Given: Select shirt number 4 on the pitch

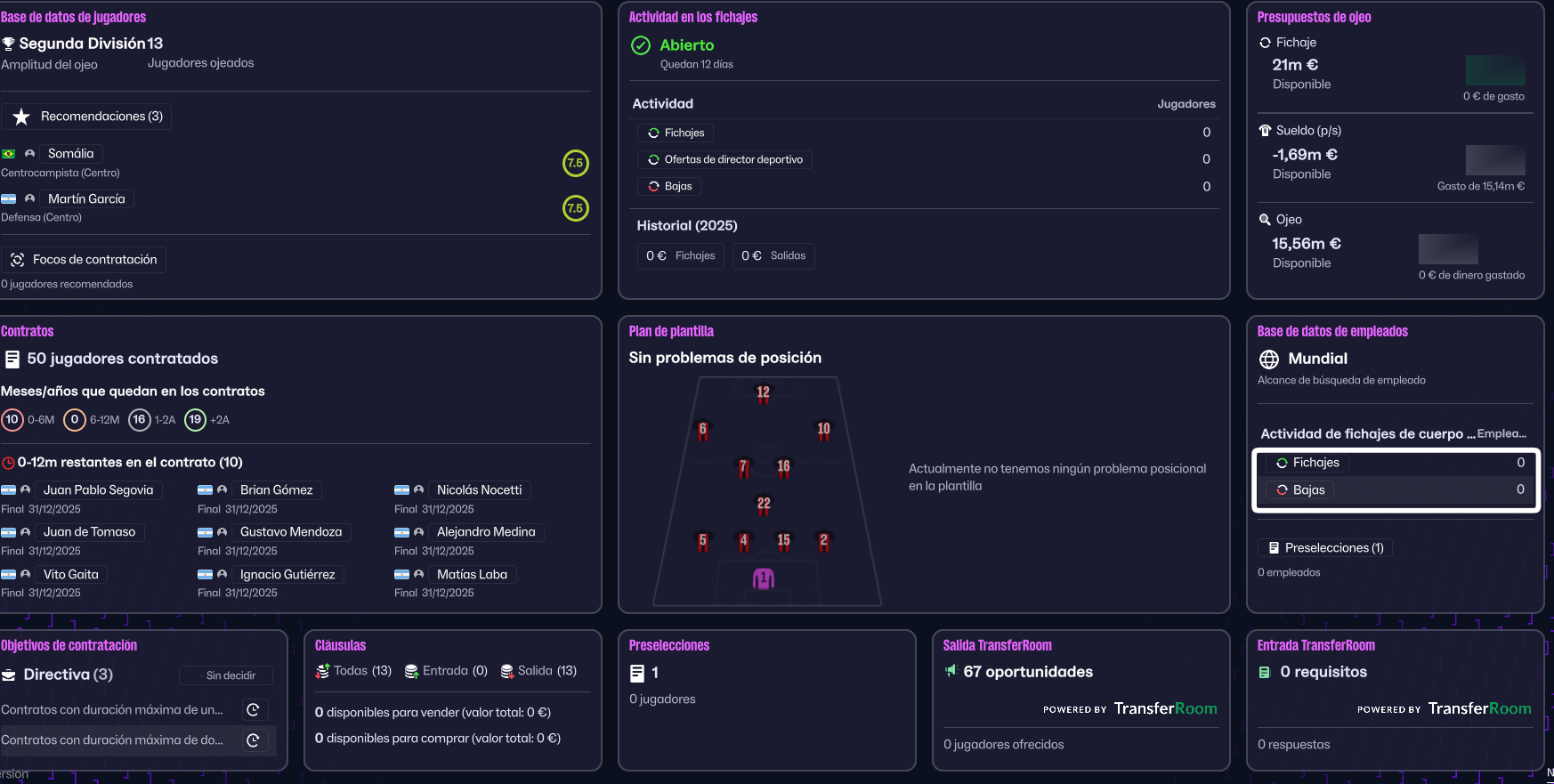Looking at the screenshot, I should click(x=743, y=541).
